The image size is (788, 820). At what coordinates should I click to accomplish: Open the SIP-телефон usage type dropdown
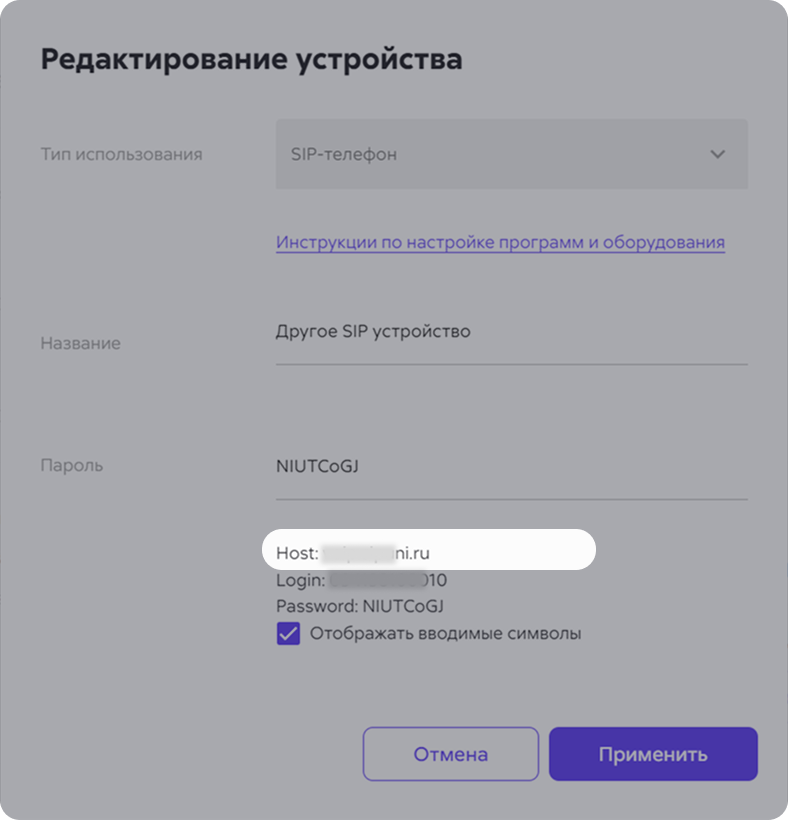click(x=510, y=154)
